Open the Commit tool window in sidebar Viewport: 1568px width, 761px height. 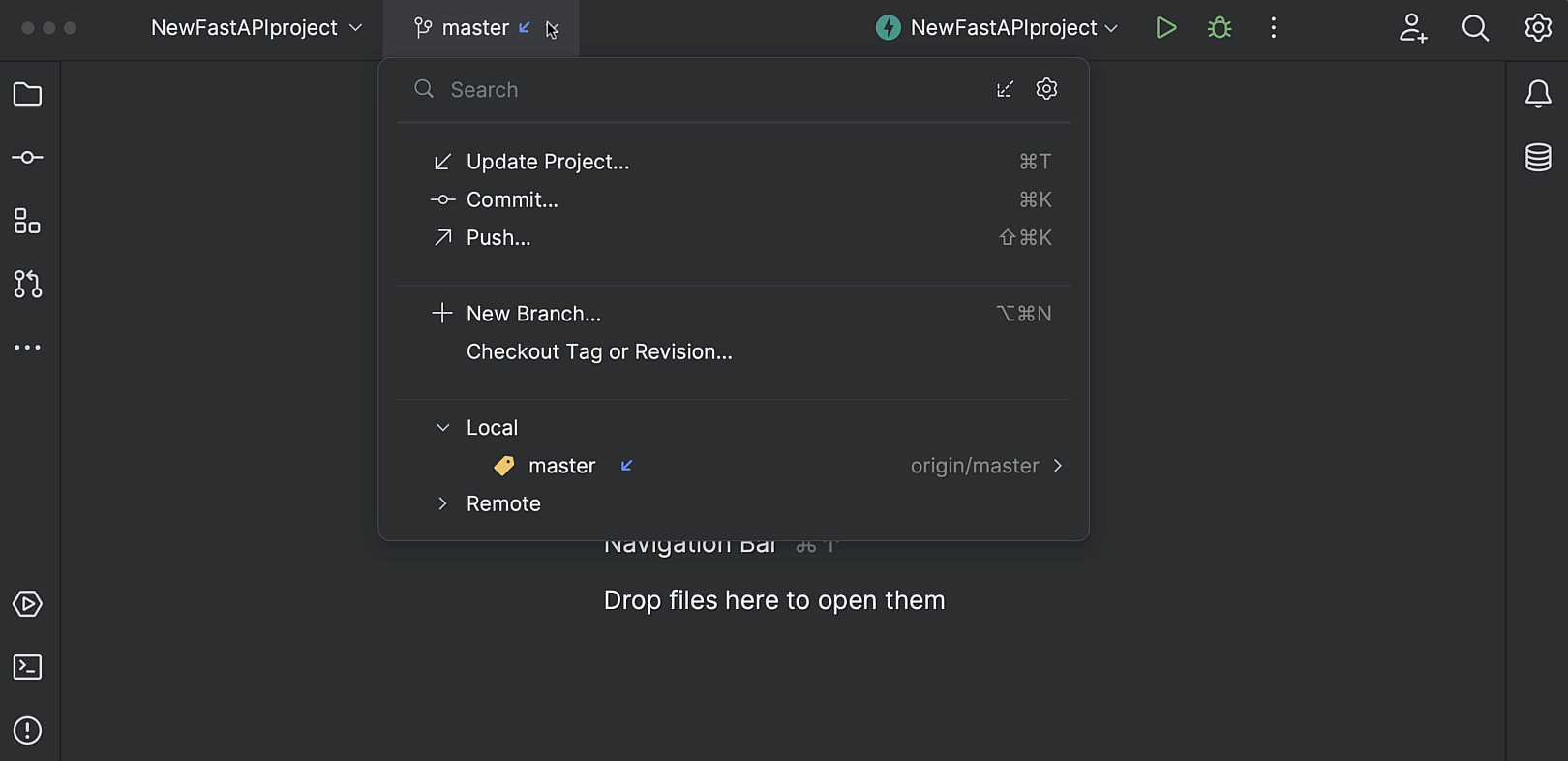27,158
